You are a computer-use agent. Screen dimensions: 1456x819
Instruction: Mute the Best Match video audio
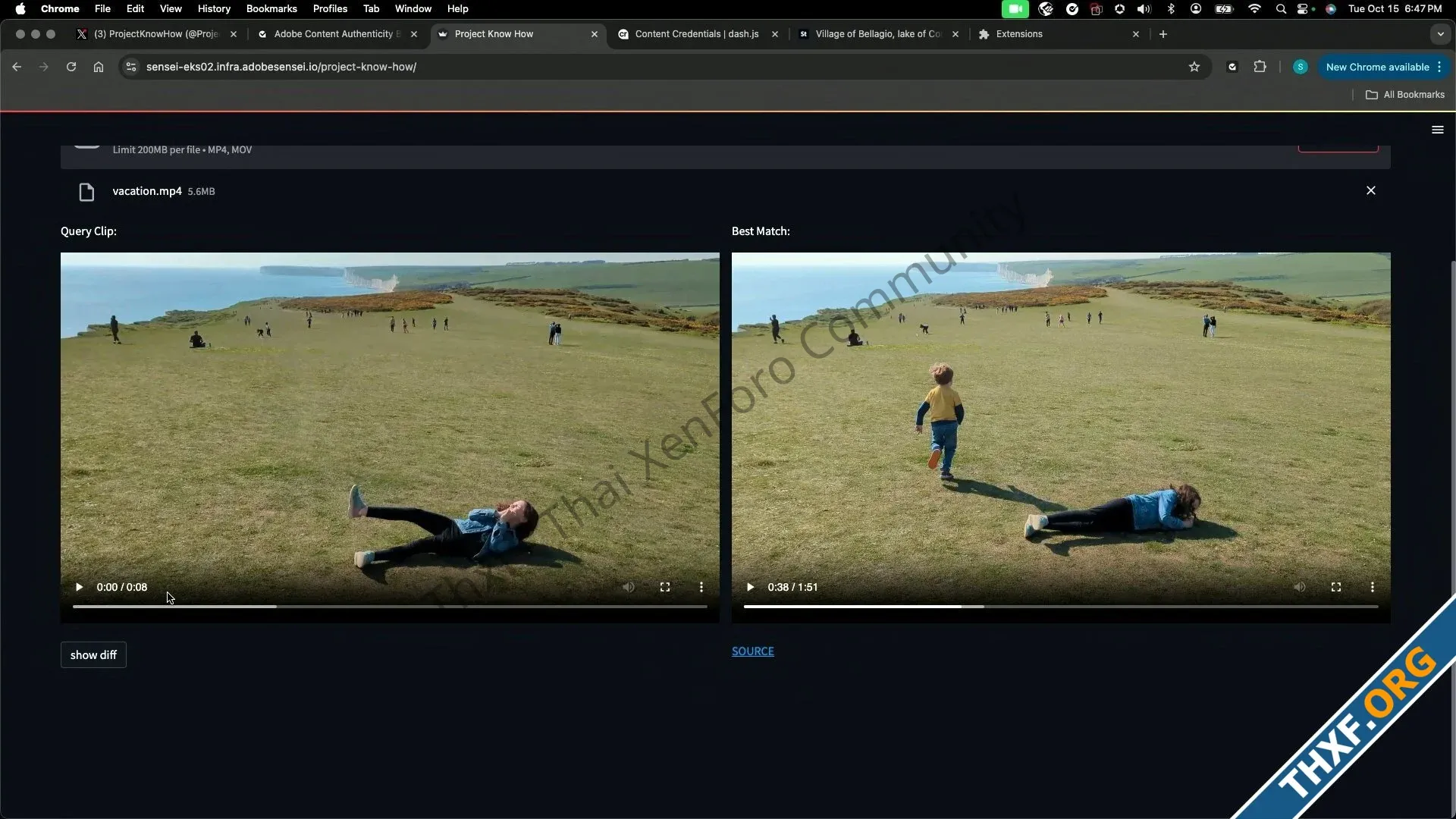pos(1300,587)
